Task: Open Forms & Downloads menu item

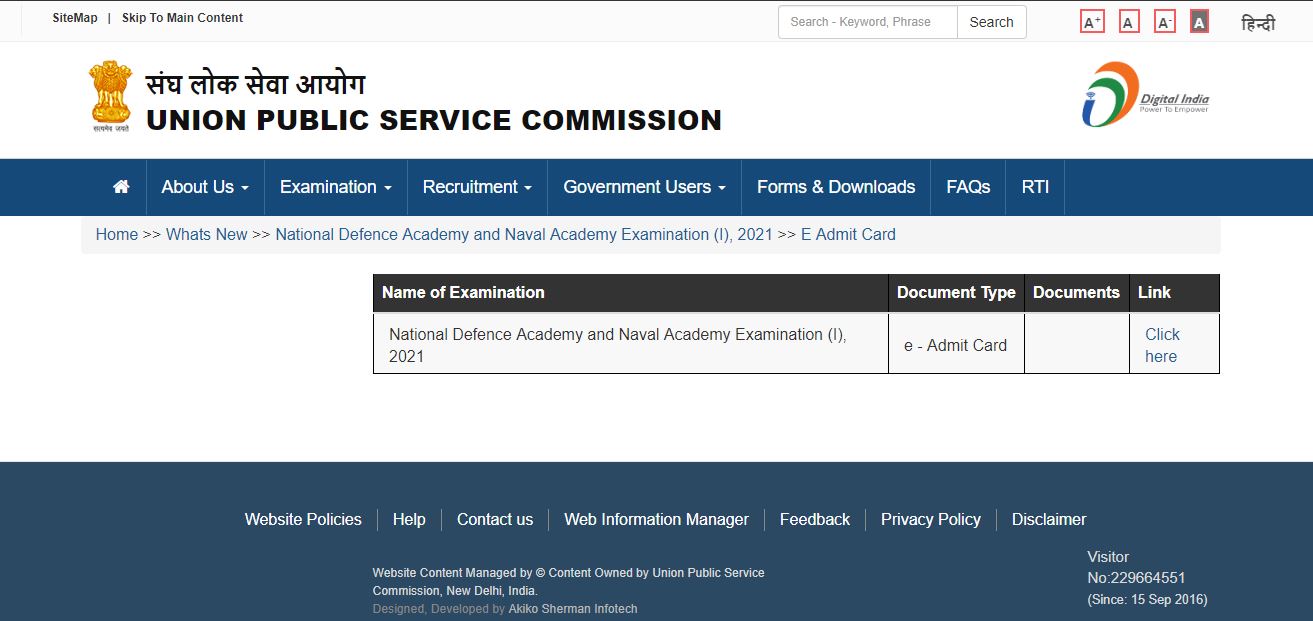Action: click(836, 187)
